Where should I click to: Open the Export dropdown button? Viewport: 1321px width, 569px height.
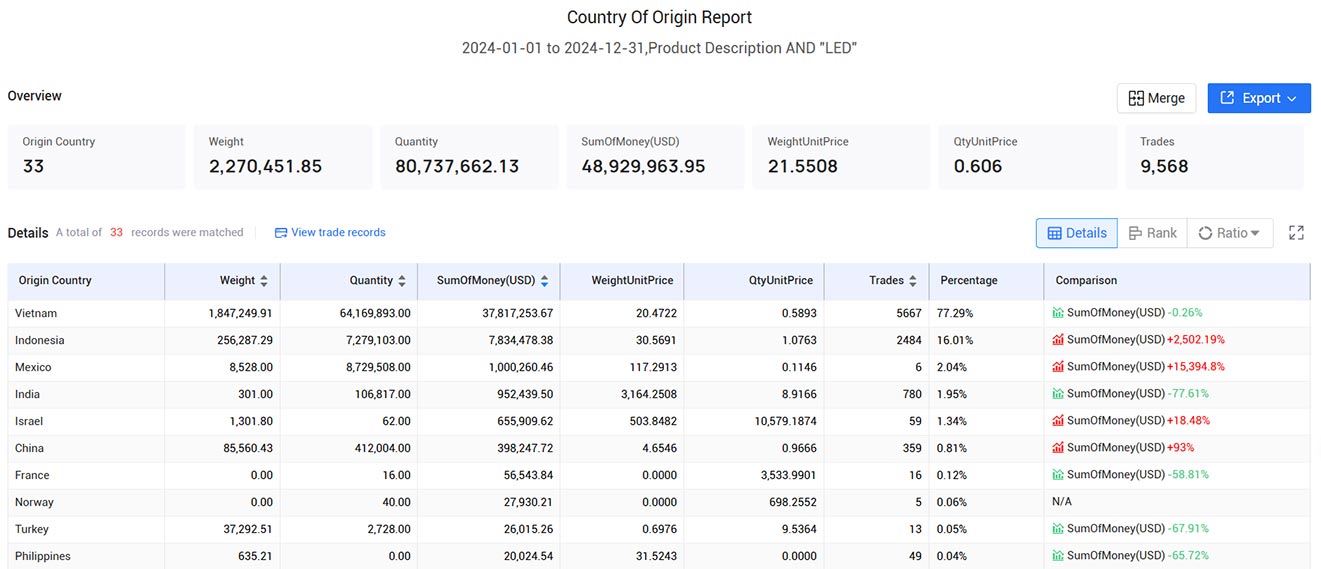click(x=1259, y=98)
